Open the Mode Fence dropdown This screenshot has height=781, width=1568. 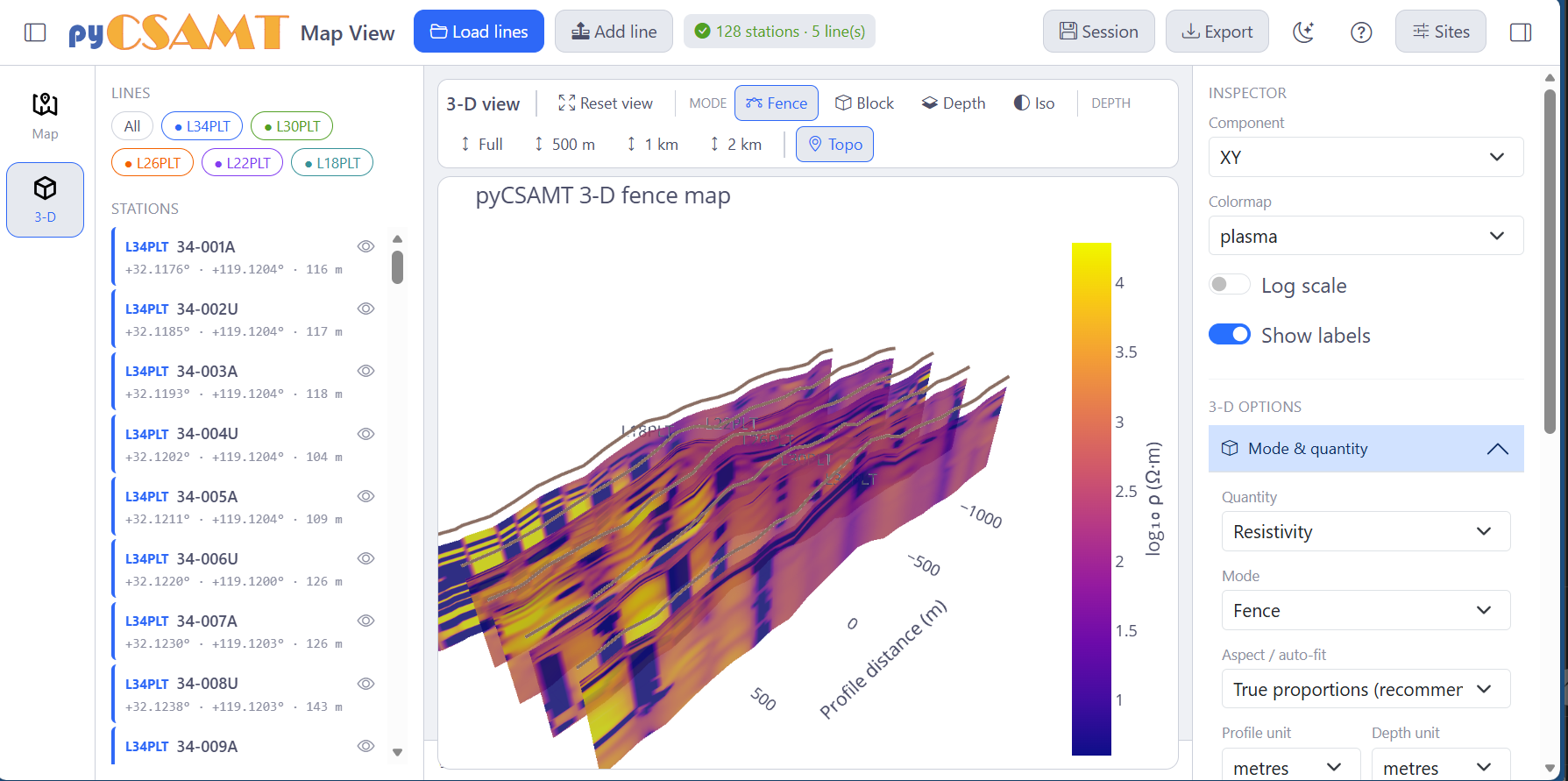(x=1366, y=610)
